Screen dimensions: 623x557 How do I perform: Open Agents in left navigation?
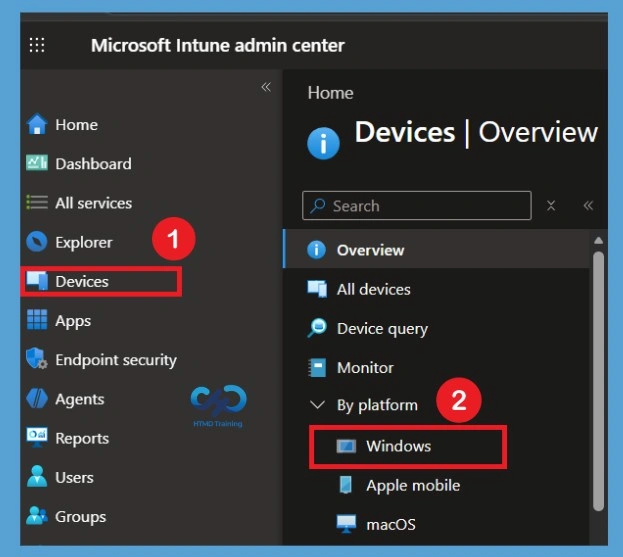click(79, 399)
